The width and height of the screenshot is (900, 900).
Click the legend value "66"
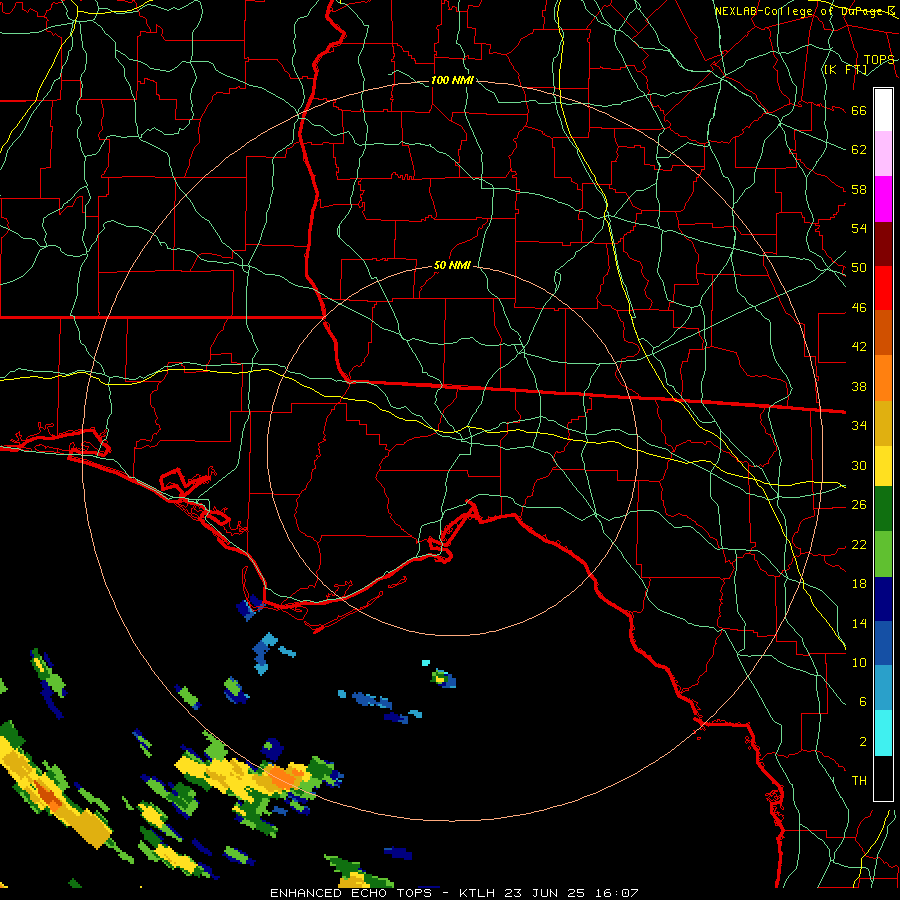pyautogui.click(x=859, y=110)
